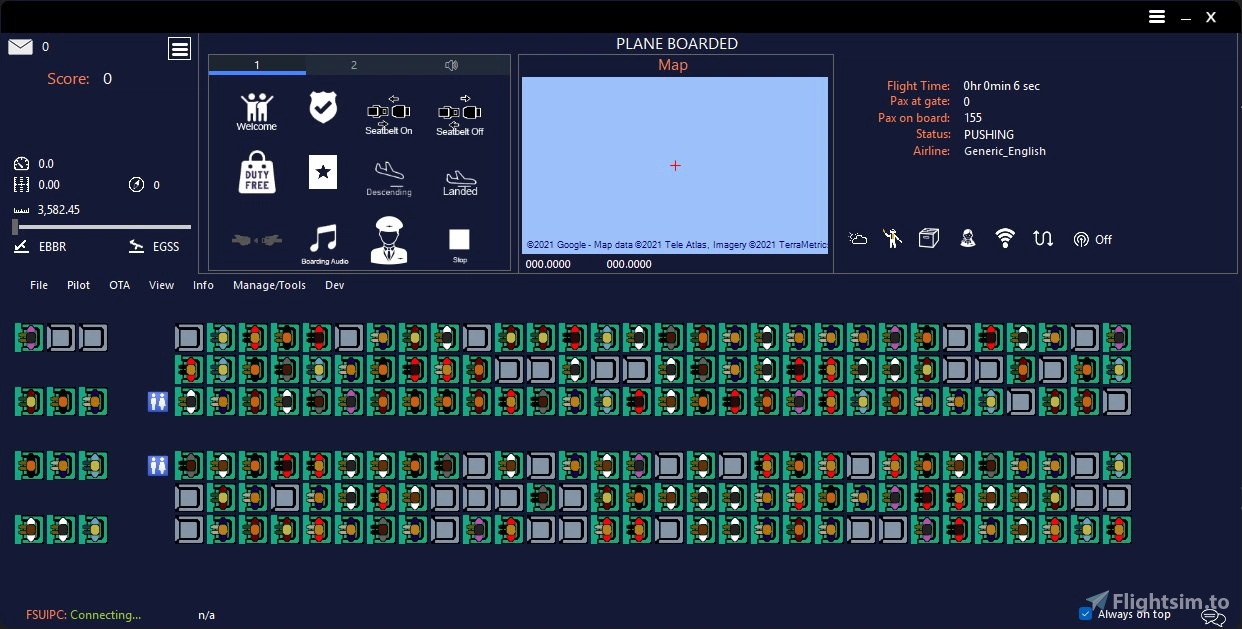Open the flight attendant panel
The image size is (1242, 629).
(967, 238)
